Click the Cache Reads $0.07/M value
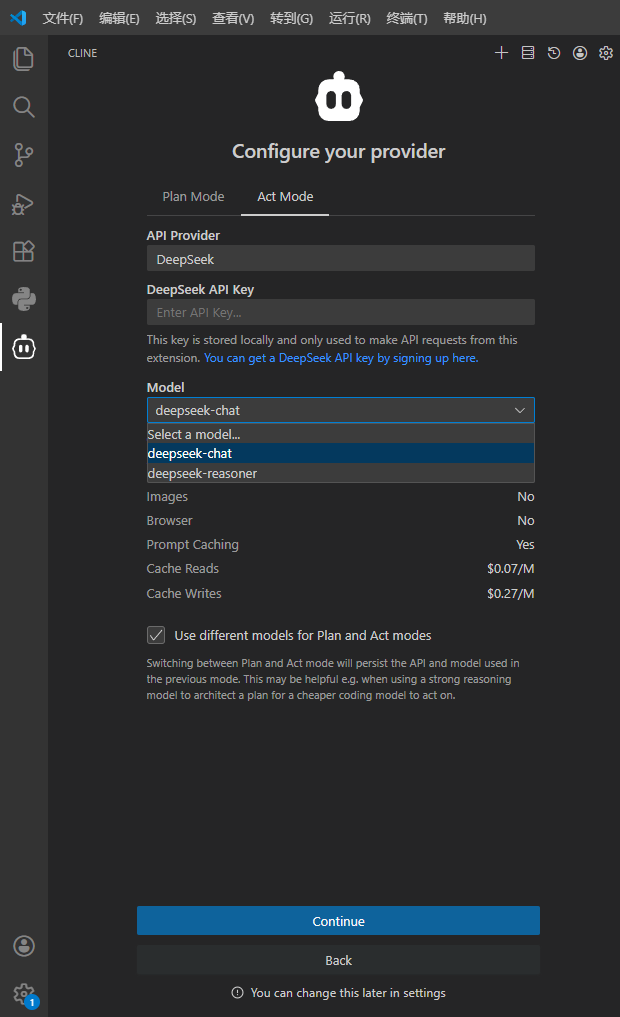 tap(510, 569)
